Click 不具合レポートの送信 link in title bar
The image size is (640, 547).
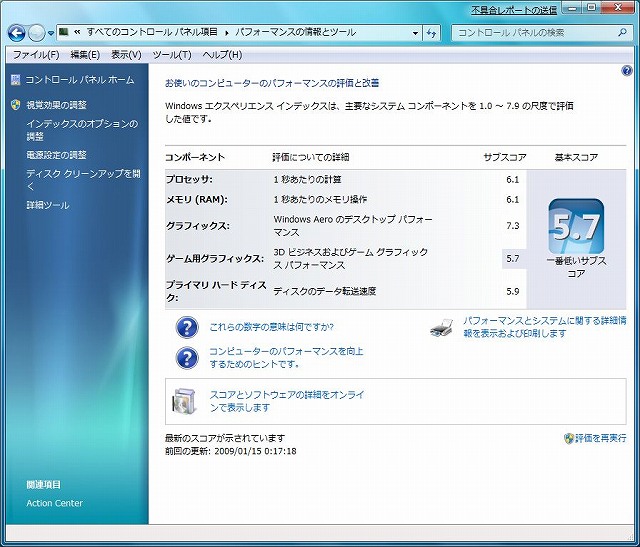(x=514, y=10)
